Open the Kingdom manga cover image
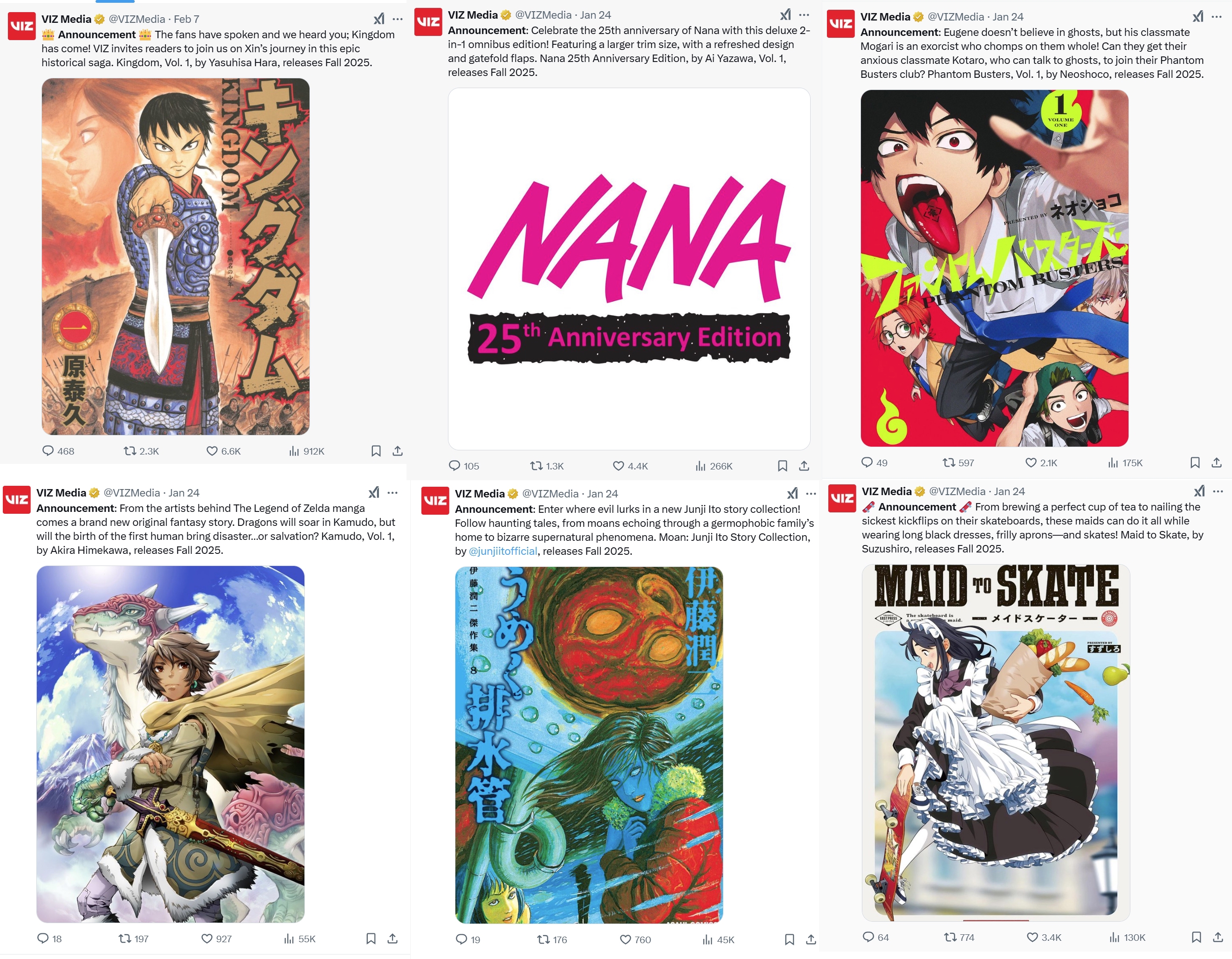 (x=175, y=256)
